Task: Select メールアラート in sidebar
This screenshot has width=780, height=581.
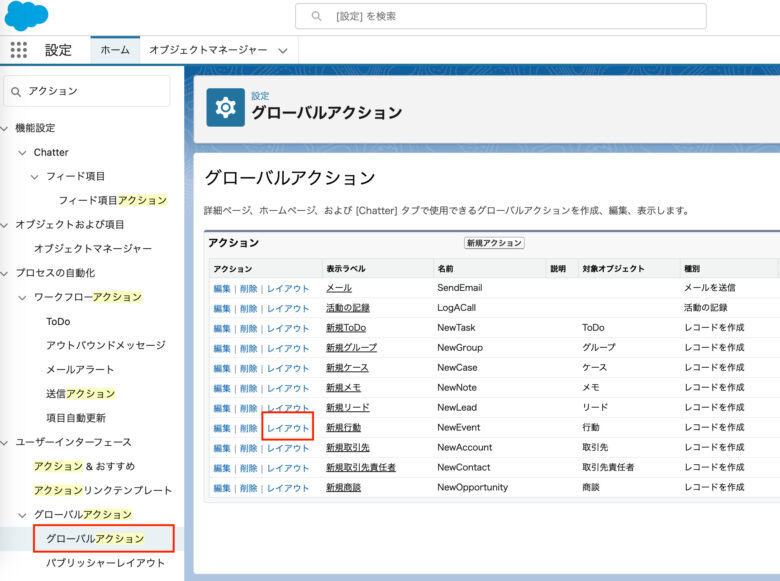Action: 80,370
